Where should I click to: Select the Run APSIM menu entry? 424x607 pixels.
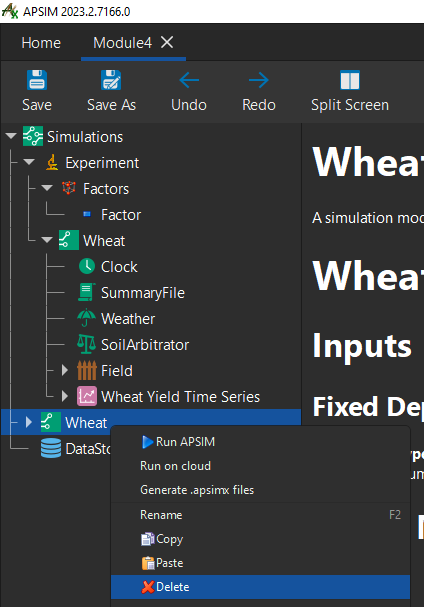click(260, 442)
